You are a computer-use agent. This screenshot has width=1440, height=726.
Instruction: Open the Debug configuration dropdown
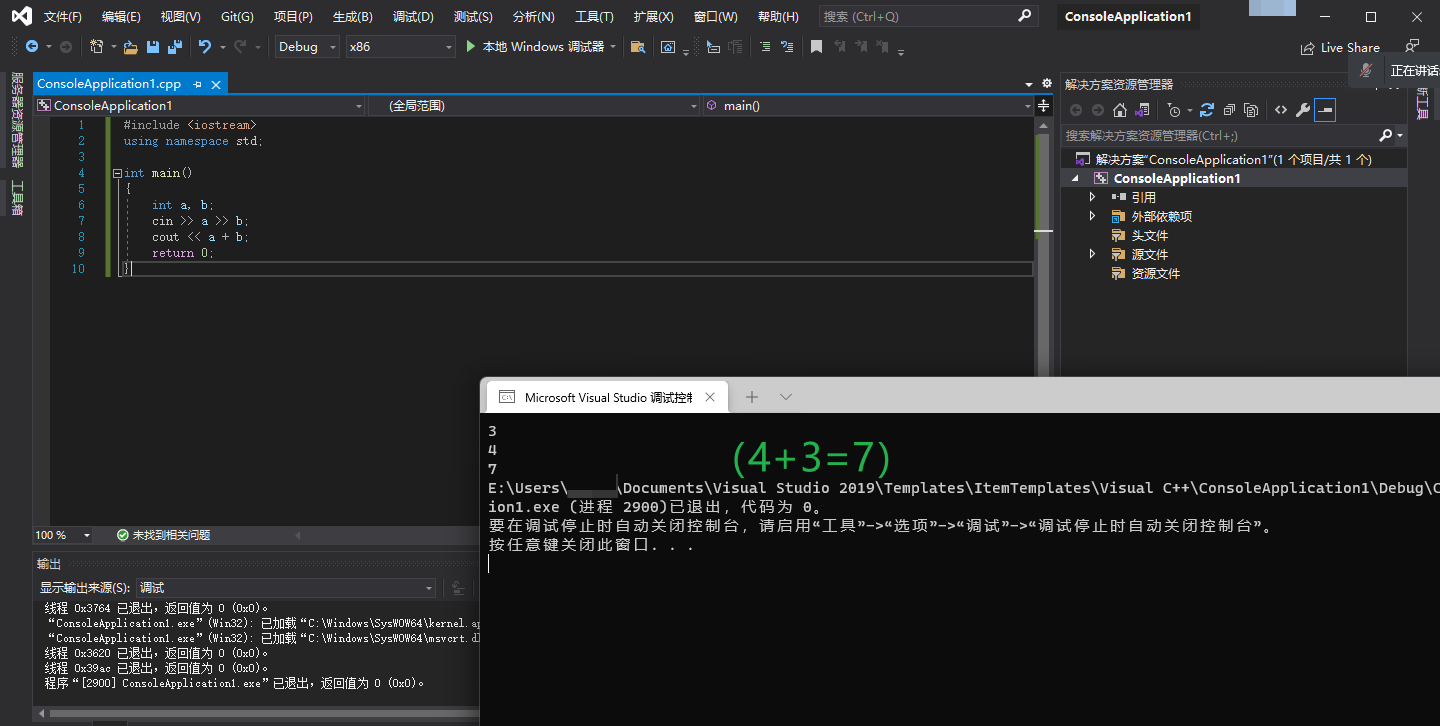click(307, 47)
